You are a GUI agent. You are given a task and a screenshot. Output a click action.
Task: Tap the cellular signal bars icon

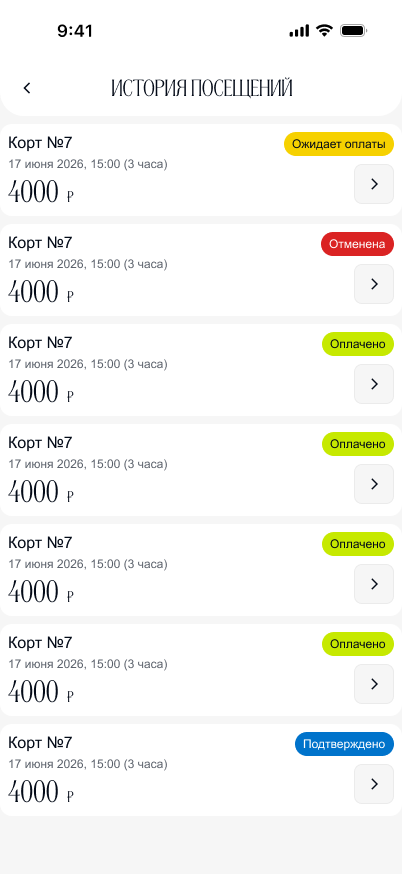(x=299, y=31)
